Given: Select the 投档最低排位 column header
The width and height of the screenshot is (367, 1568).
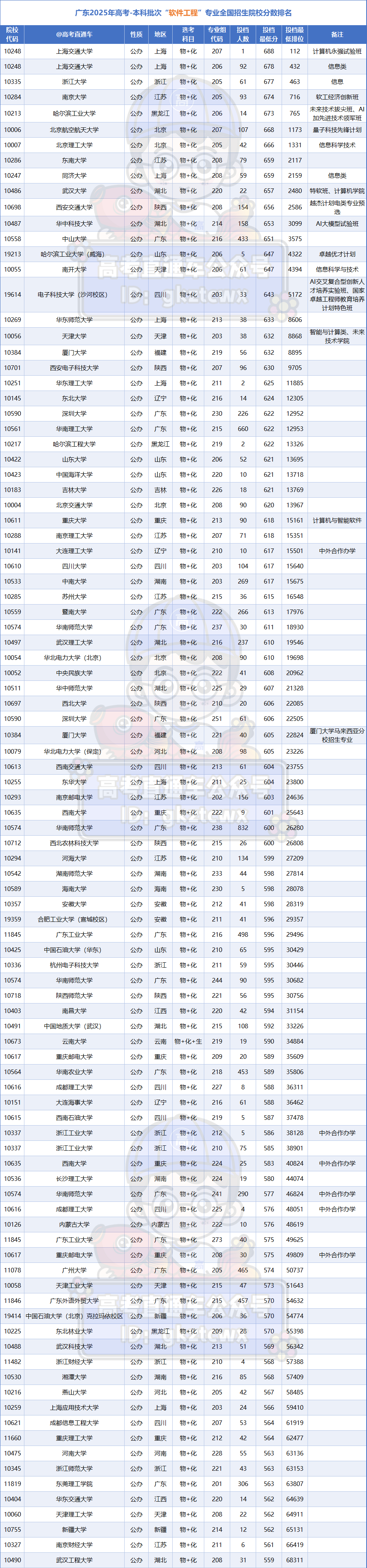Looking at the screenshot, I should click(295, 34).
